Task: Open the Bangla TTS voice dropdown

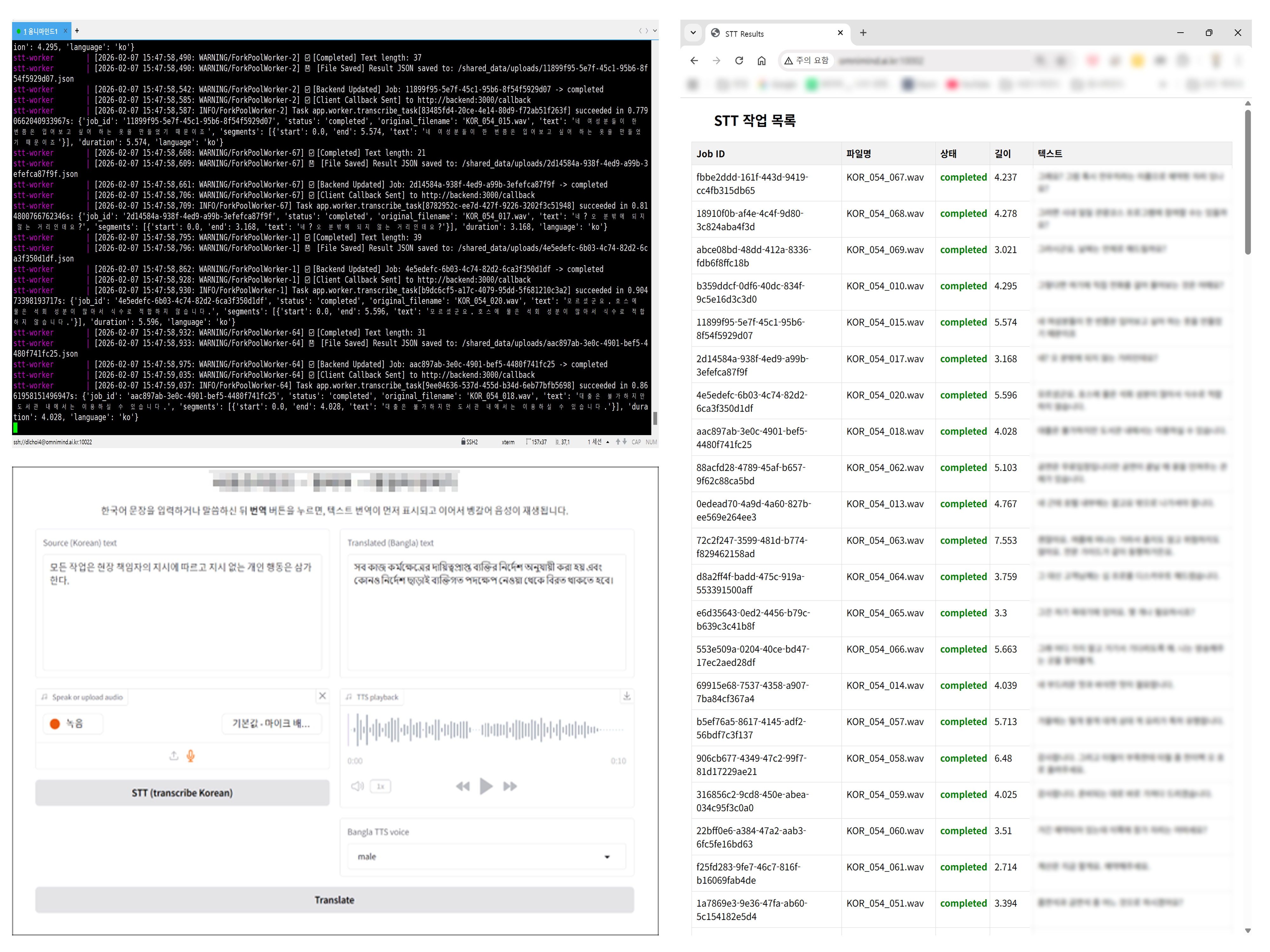Action: point(486,856)
